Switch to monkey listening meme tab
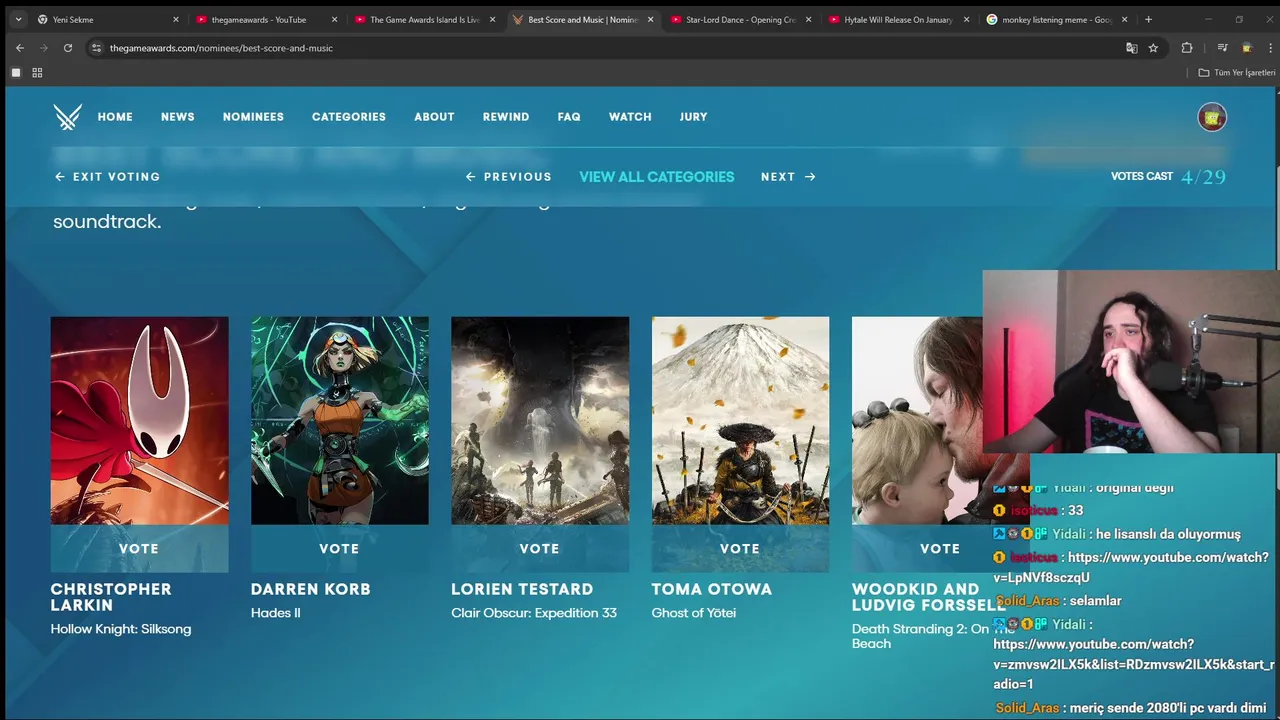Screen dimensions: 1280x720 click(x=1056, y=19)
